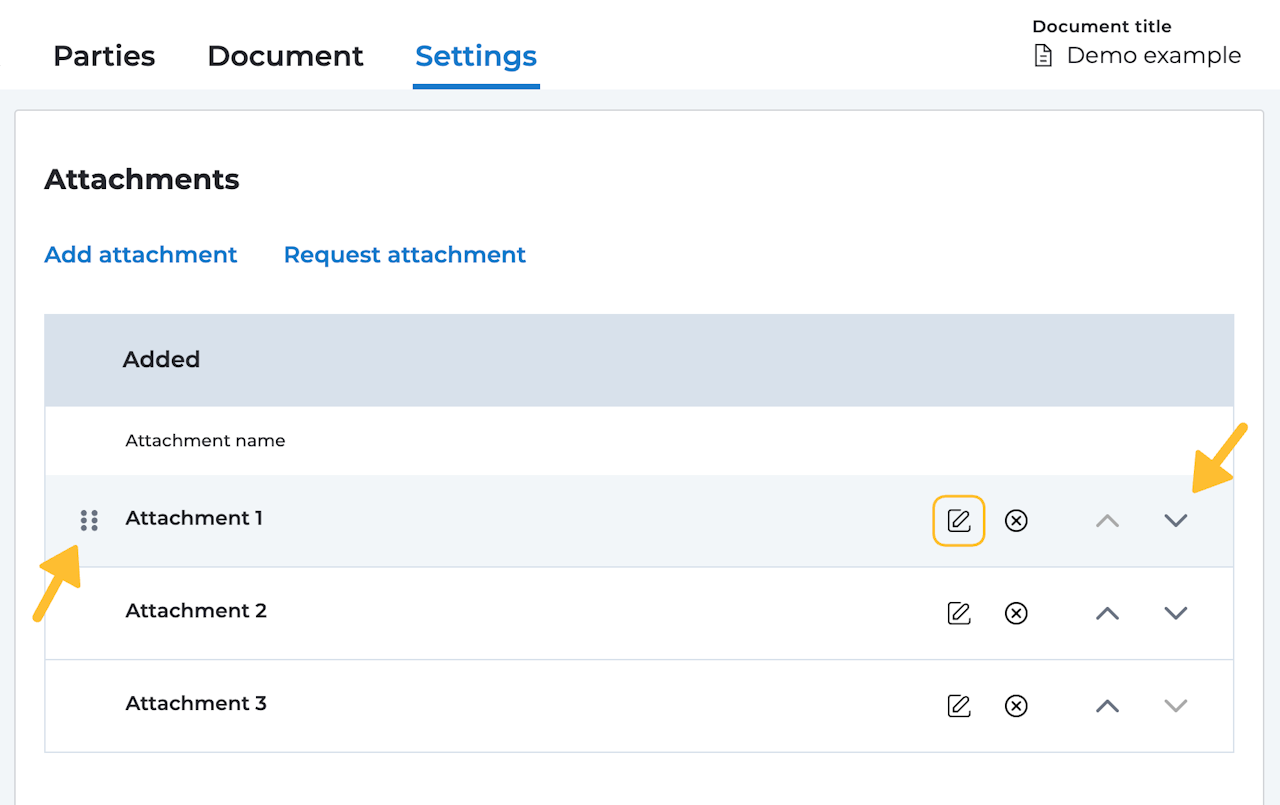Click edit icon for Attachment 1
1280x805 pixels.
pyautogui.click(x=959, y=520)
